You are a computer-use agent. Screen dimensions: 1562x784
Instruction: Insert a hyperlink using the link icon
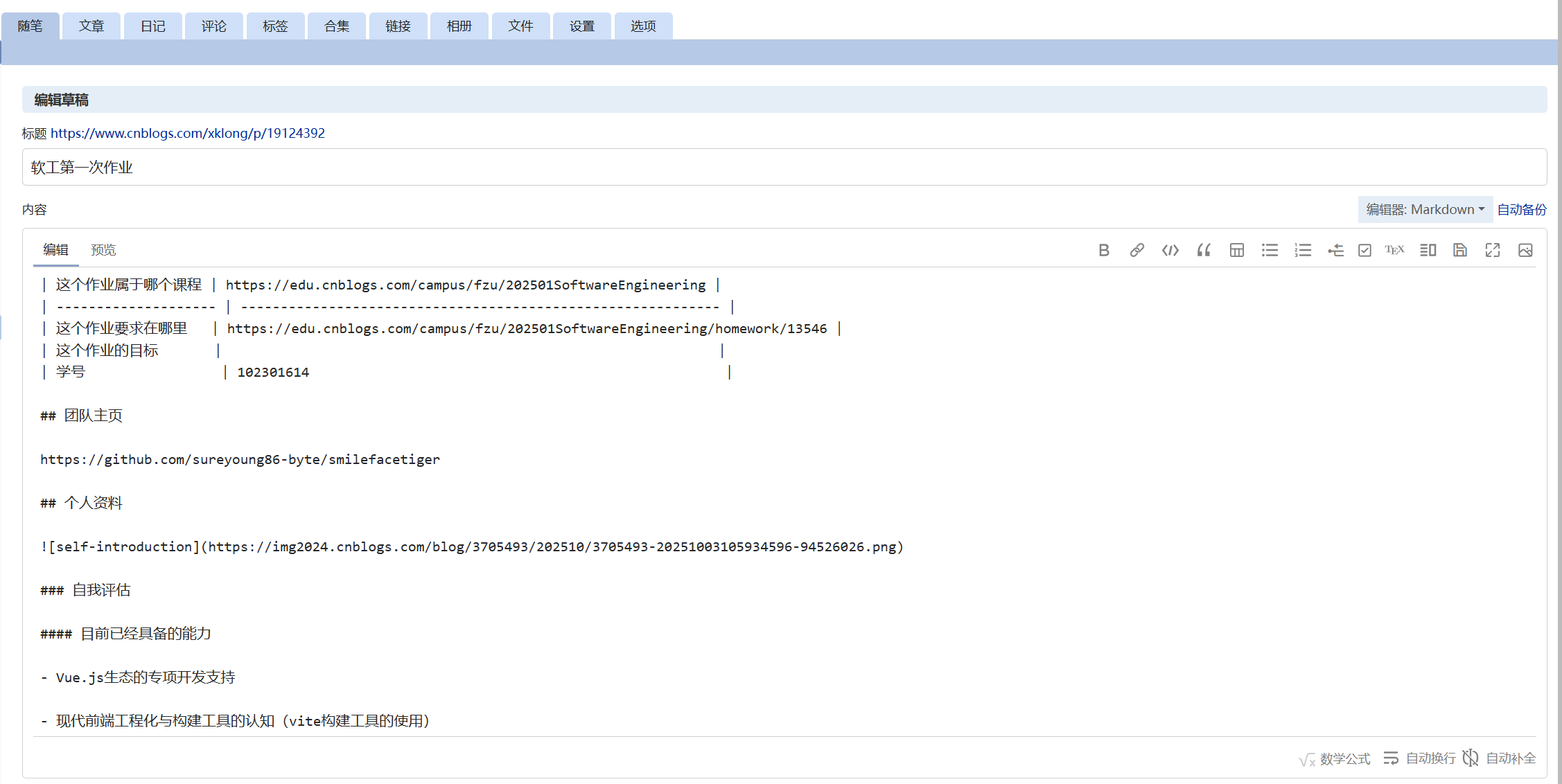(1137, 250)
